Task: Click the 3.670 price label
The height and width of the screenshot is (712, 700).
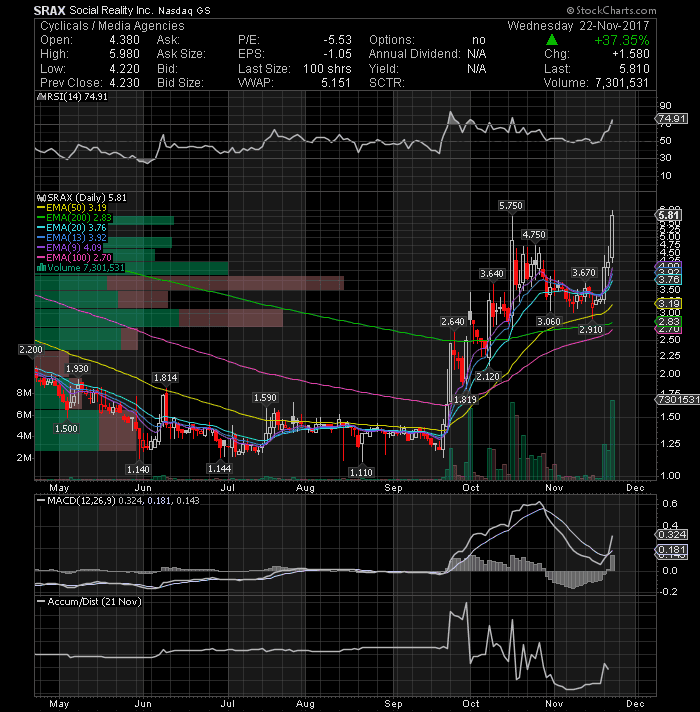Action: point(584,272)
